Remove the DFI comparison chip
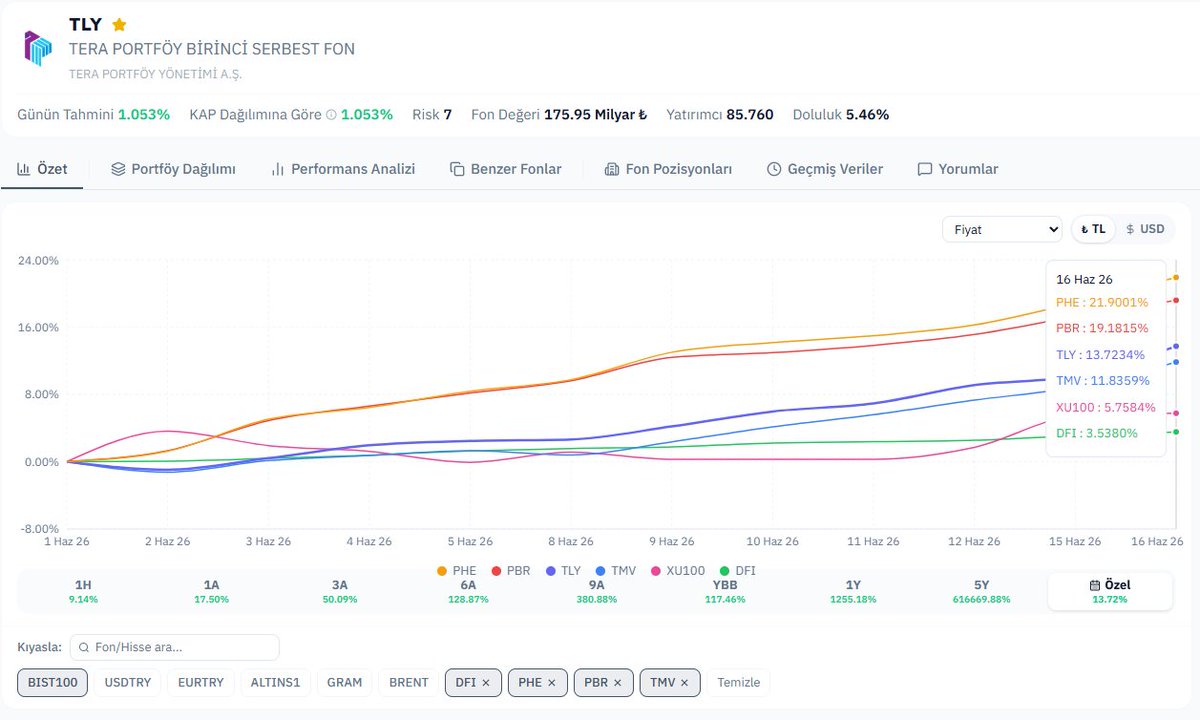The width and height of the screenshot is (1200, 720). [x=486, y=682]
